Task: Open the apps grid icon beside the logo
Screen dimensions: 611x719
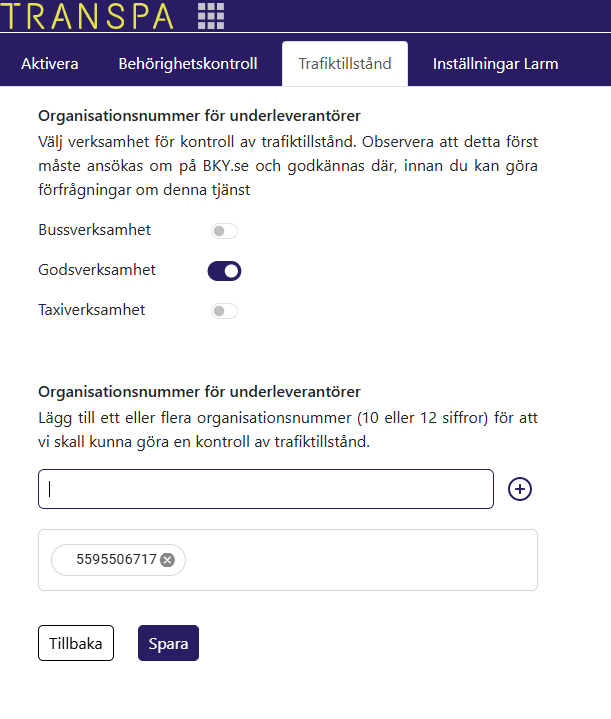Action: point(211,15)
